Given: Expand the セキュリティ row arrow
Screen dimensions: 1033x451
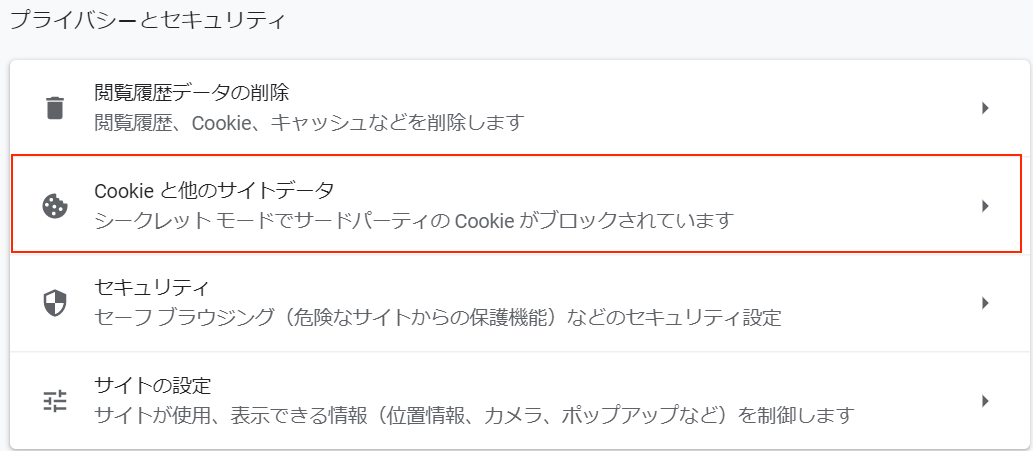Looking at the screenshot, I should tap(986, 304).
